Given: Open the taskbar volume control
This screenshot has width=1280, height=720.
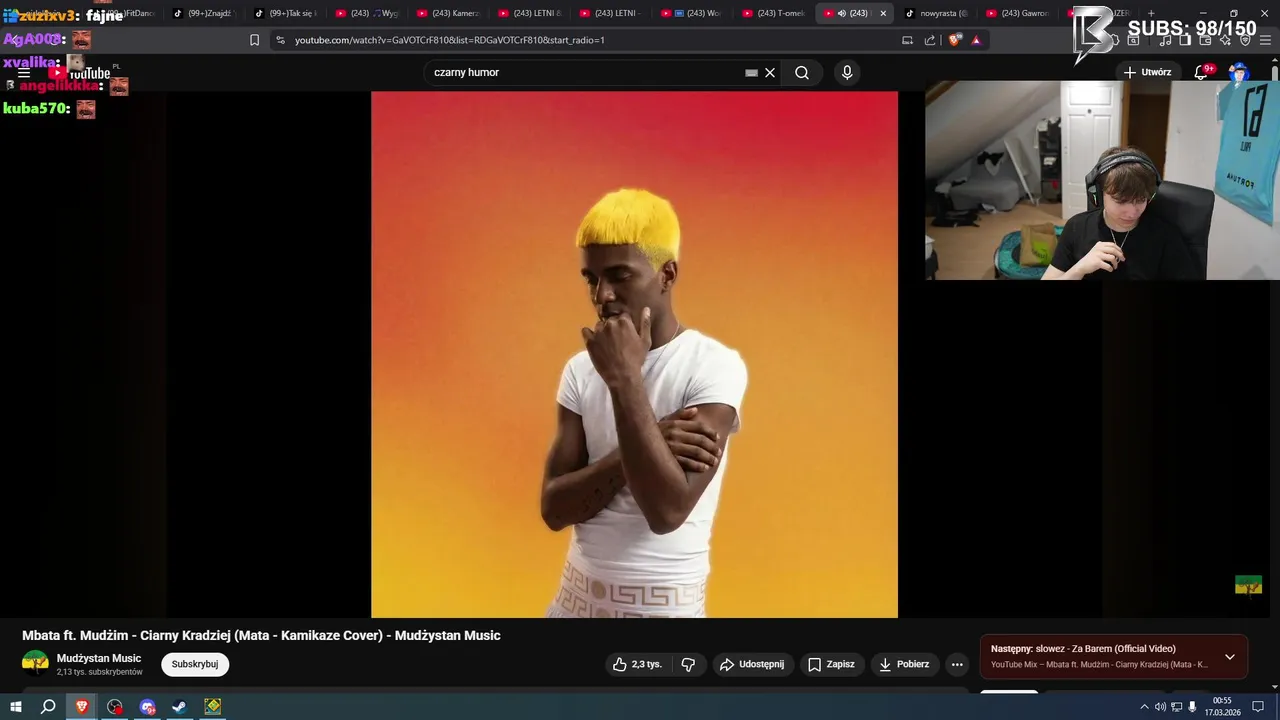Looking at the screenshot, I should pyautogui.click(x=1160, y=707).
